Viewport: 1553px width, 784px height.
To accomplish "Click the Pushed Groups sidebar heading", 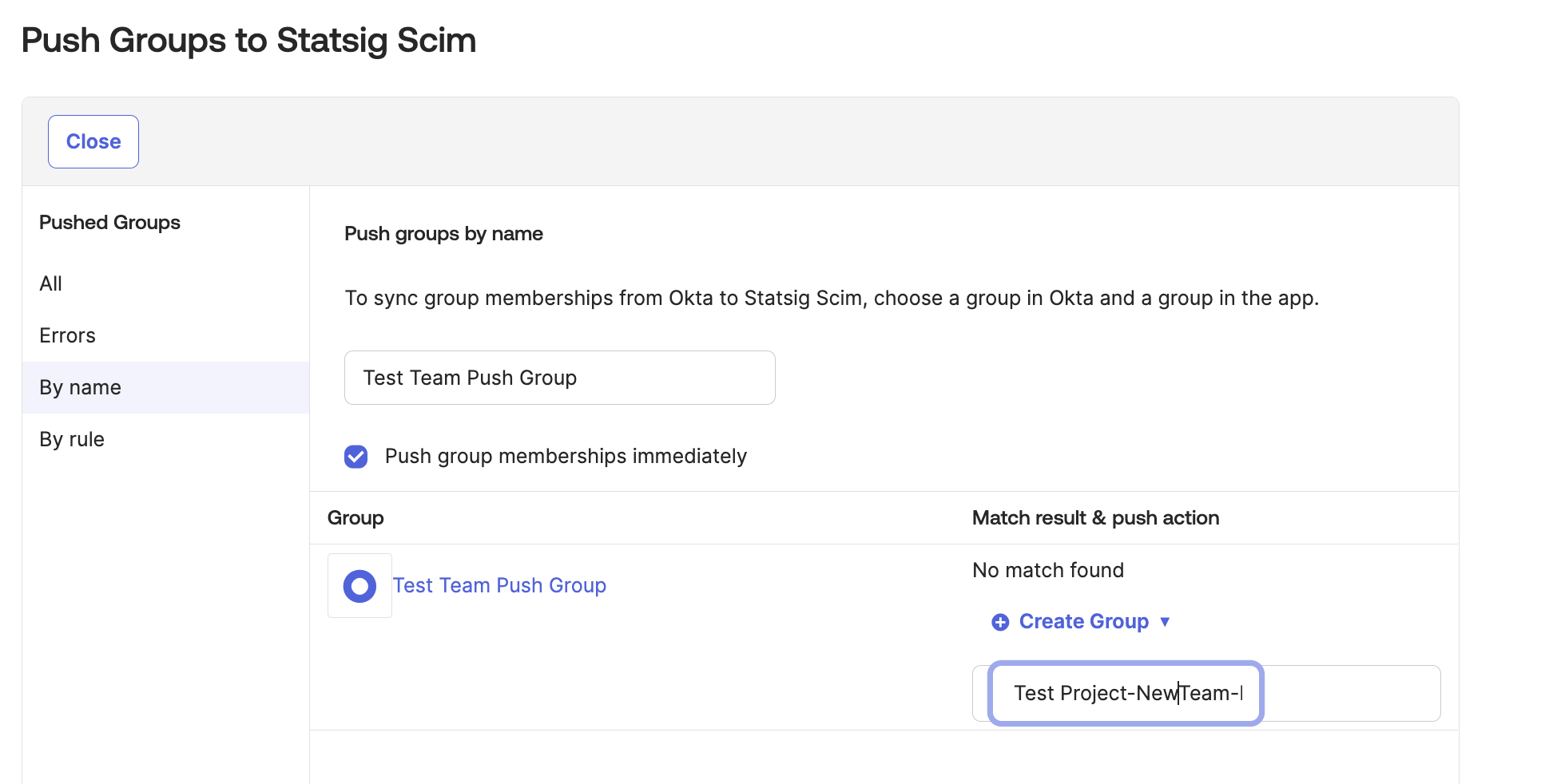I will tap(109, 222).
